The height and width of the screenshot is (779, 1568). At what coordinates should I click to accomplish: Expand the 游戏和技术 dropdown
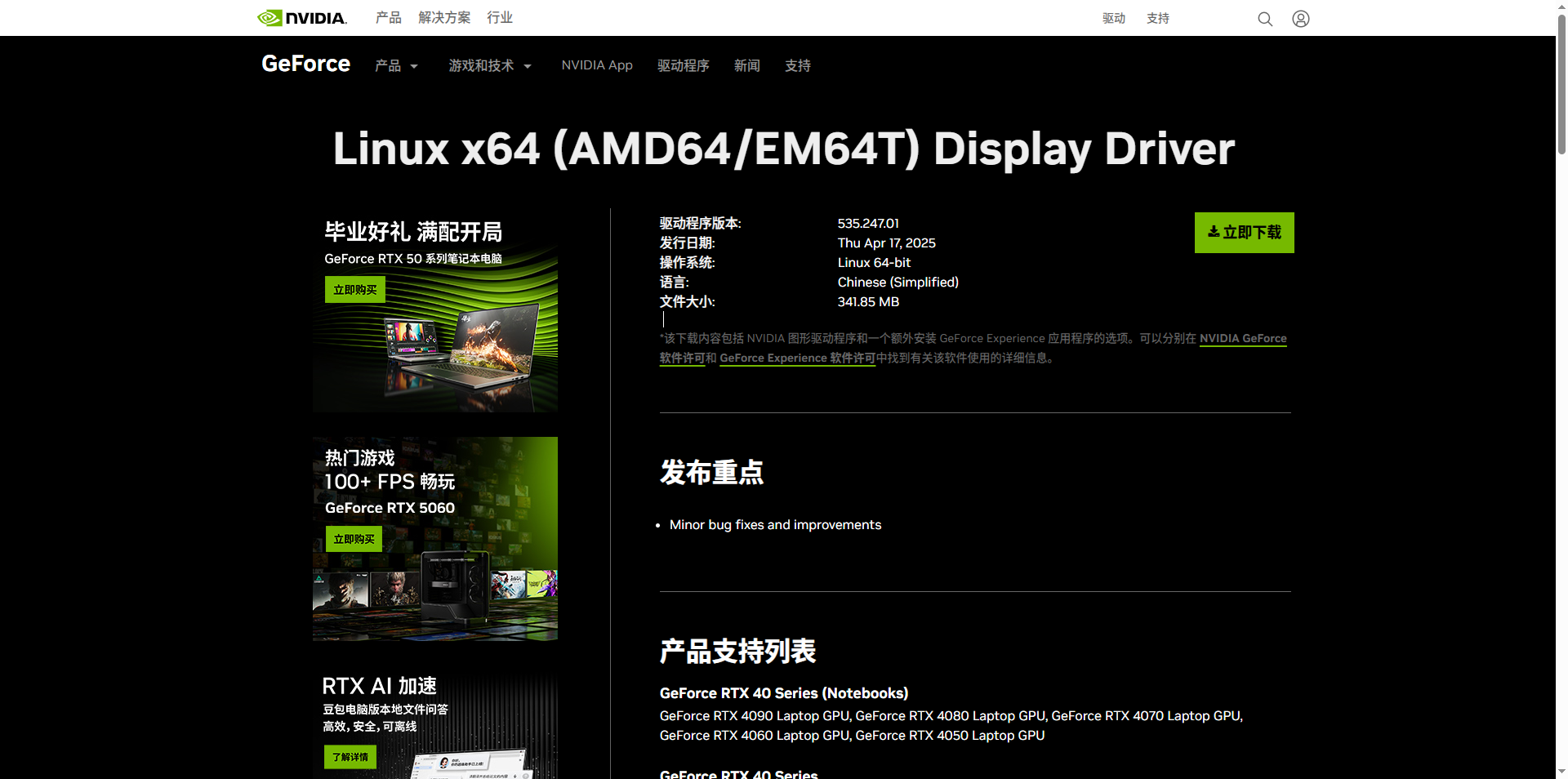(489, 66)
